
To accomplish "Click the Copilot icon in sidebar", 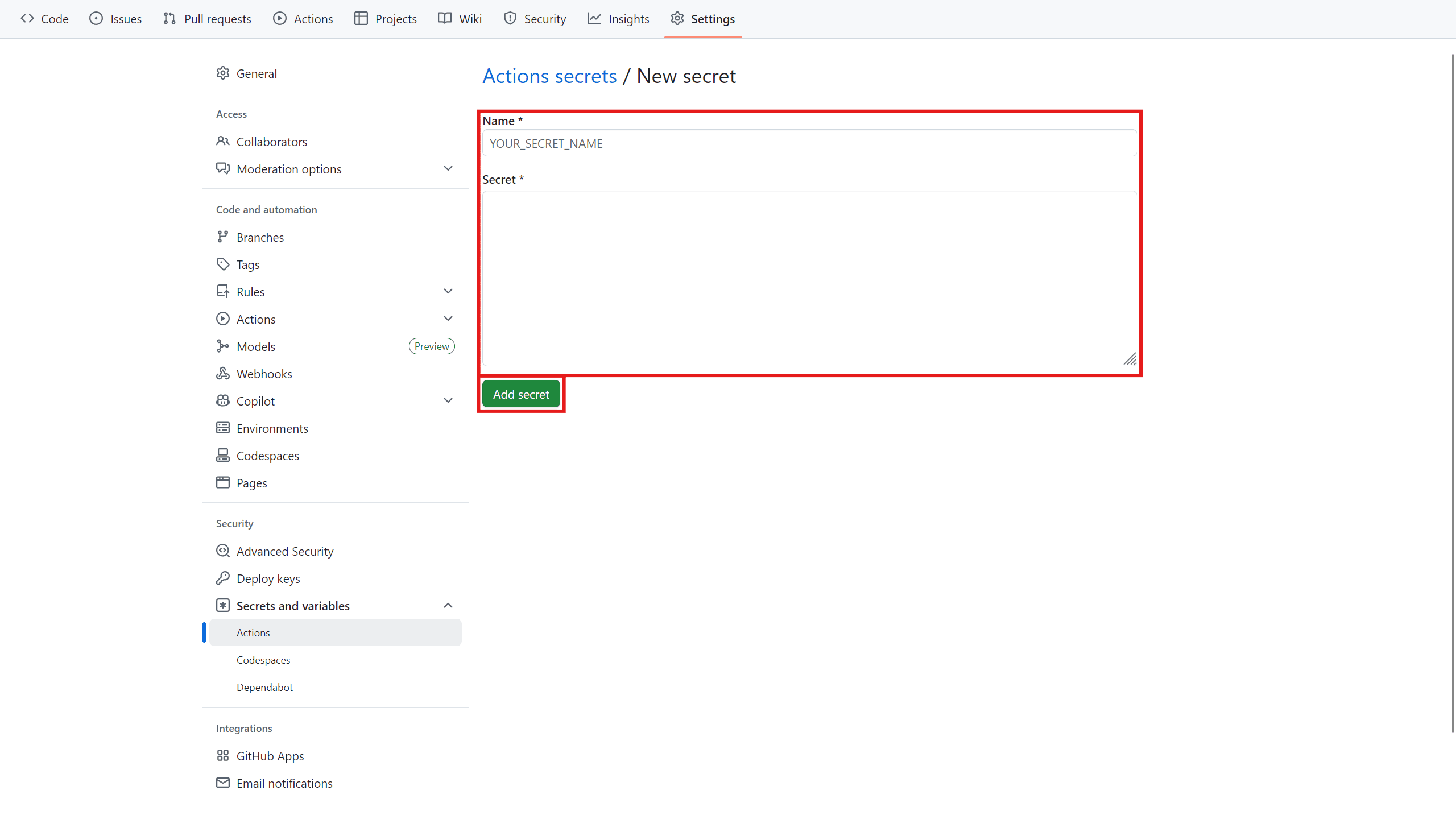I will pos(222,400).
